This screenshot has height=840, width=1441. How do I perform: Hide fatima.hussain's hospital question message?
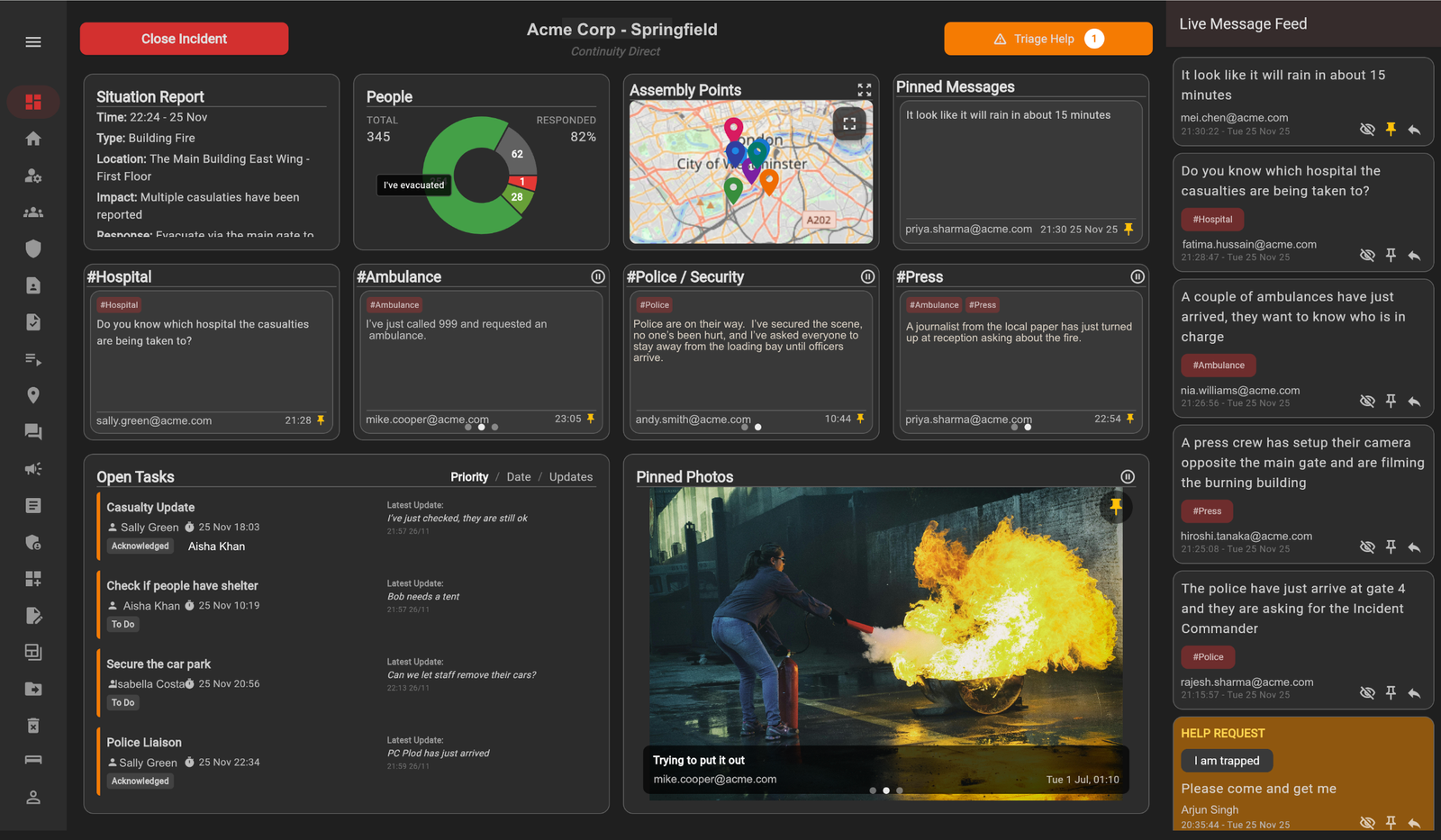pos(1367,255)
